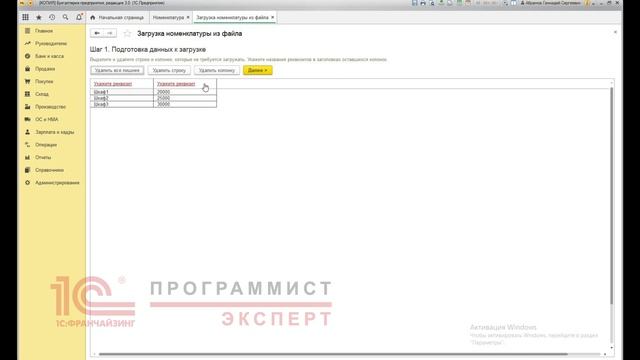
Task: Select the 25000 value cell
Action: tap(185, 98)
